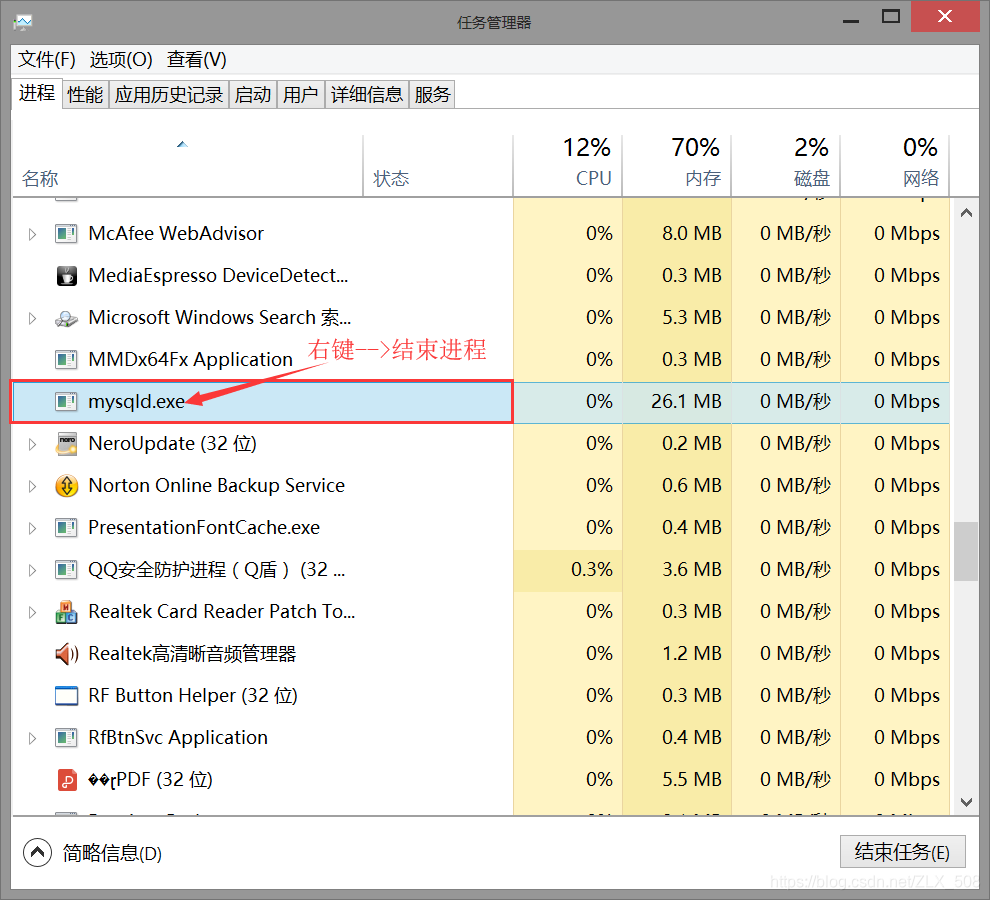Click the Norton Online Backup Service icon

66,486
